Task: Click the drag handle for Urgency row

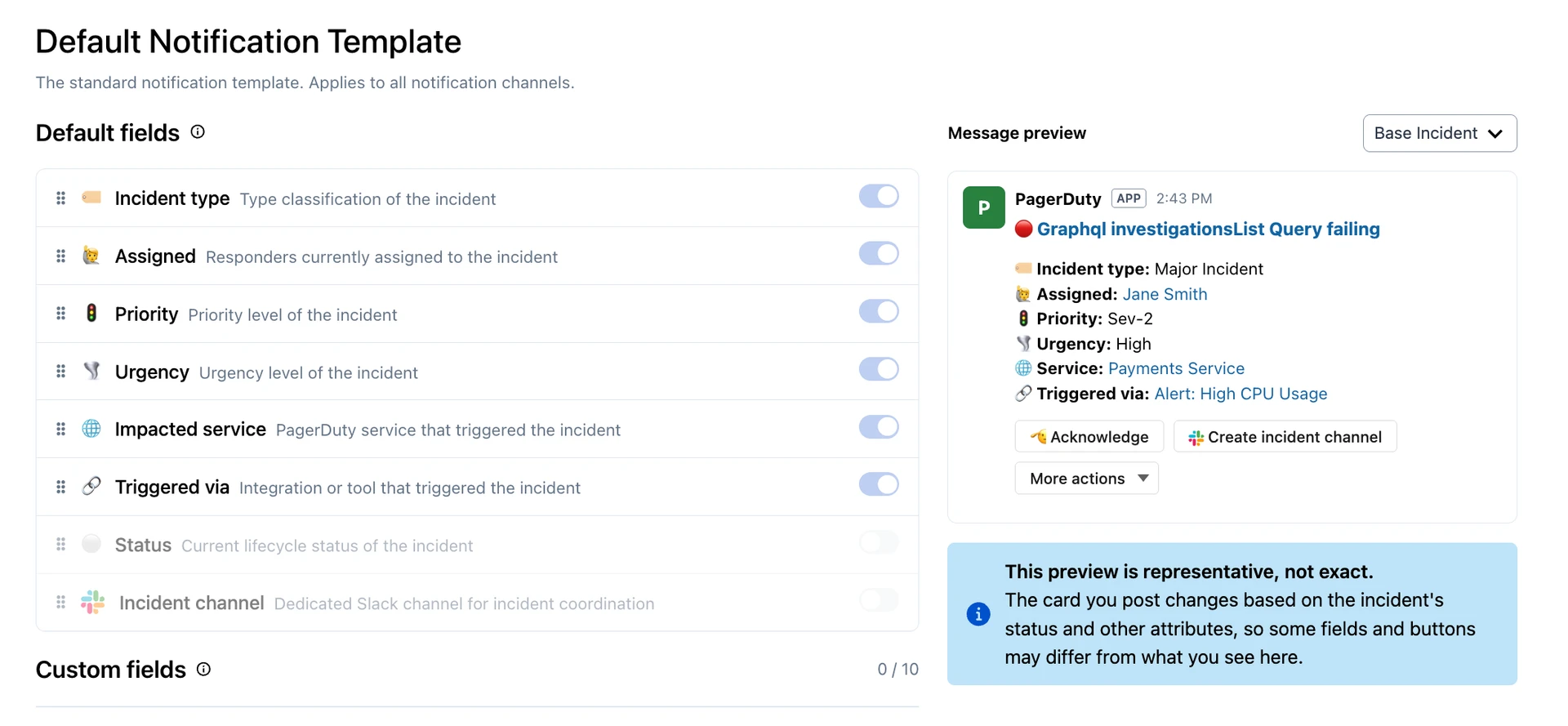Action: point(60,372)
